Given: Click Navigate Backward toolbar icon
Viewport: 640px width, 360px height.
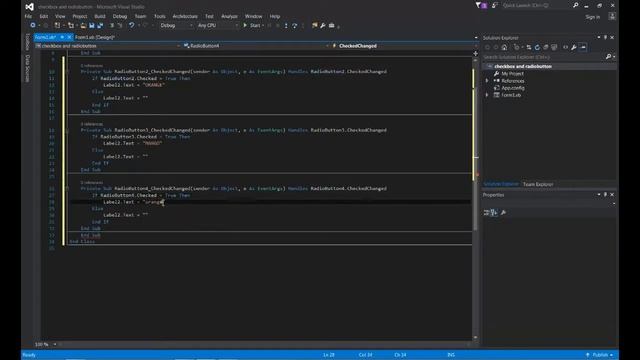Looking at the screenshot, I should [x=33, y=25].
